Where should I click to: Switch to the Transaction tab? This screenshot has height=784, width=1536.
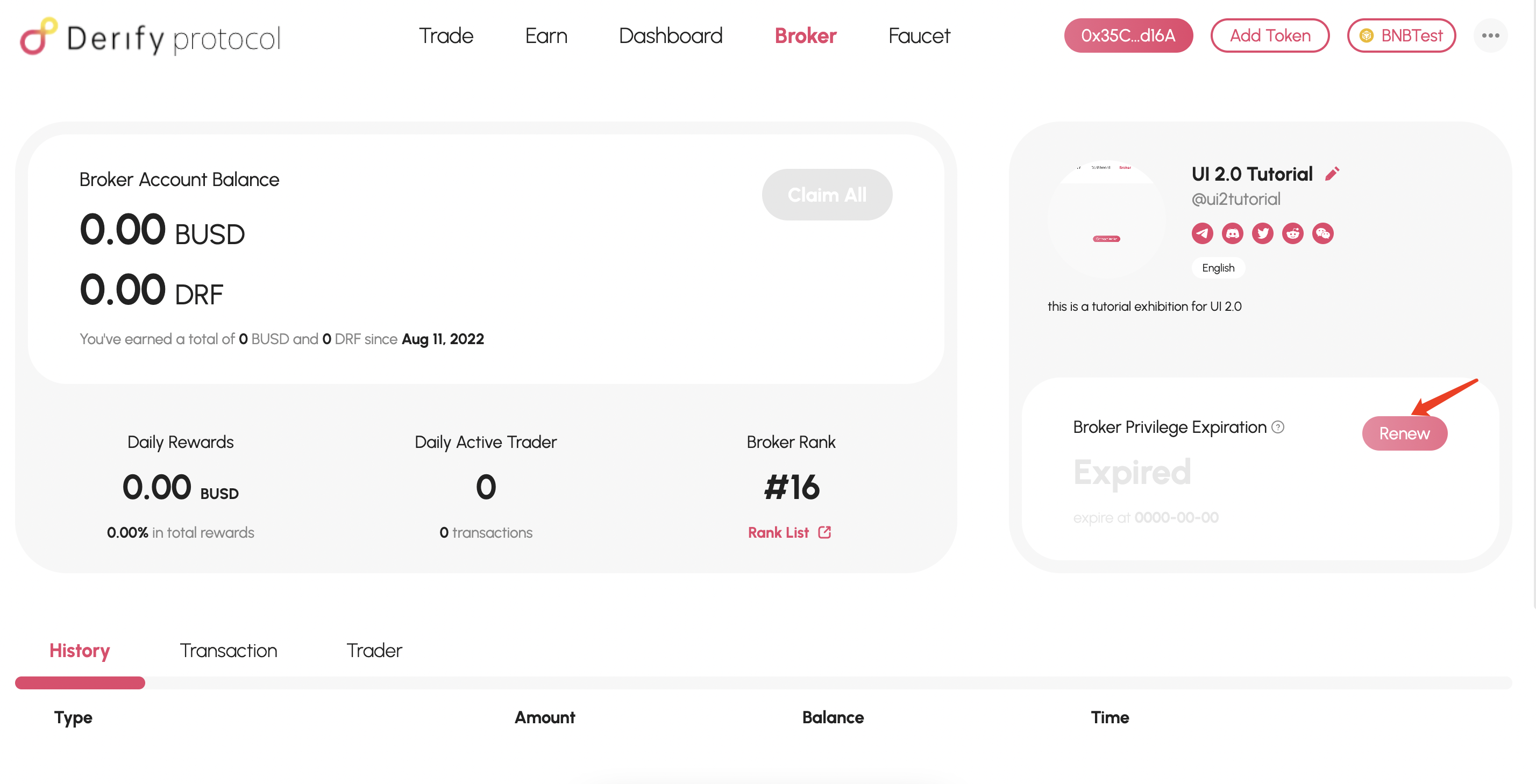point(229,650)
